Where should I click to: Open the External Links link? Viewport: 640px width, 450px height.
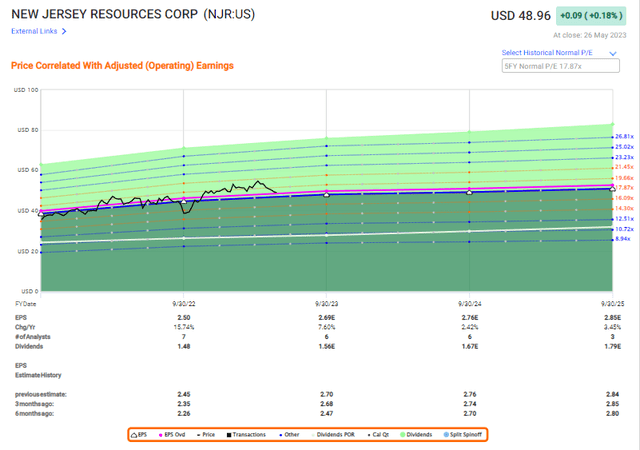coord(34,31)
